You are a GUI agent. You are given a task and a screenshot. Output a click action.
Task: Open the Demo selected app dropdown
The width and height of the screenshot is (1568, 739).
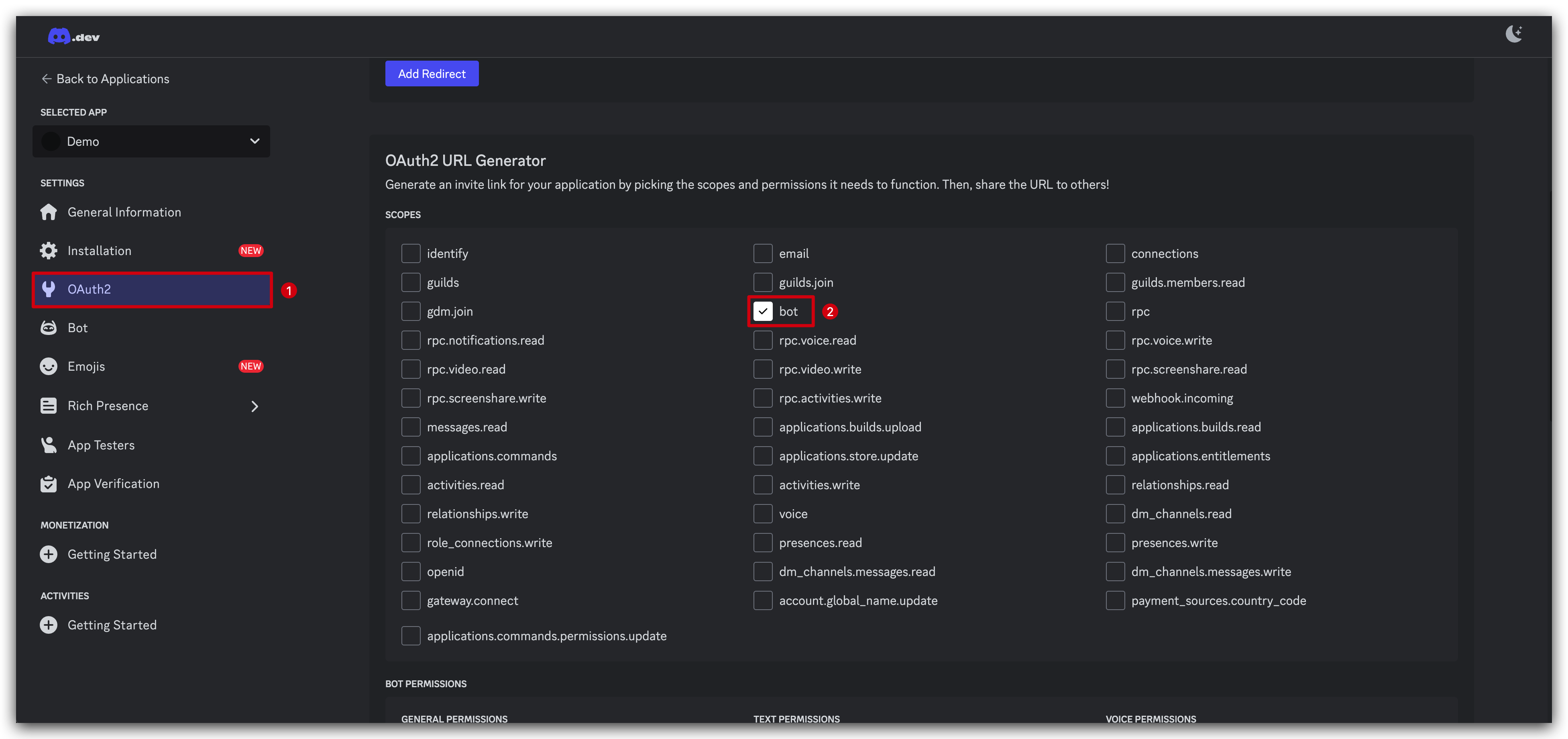[x=151, y=141]
